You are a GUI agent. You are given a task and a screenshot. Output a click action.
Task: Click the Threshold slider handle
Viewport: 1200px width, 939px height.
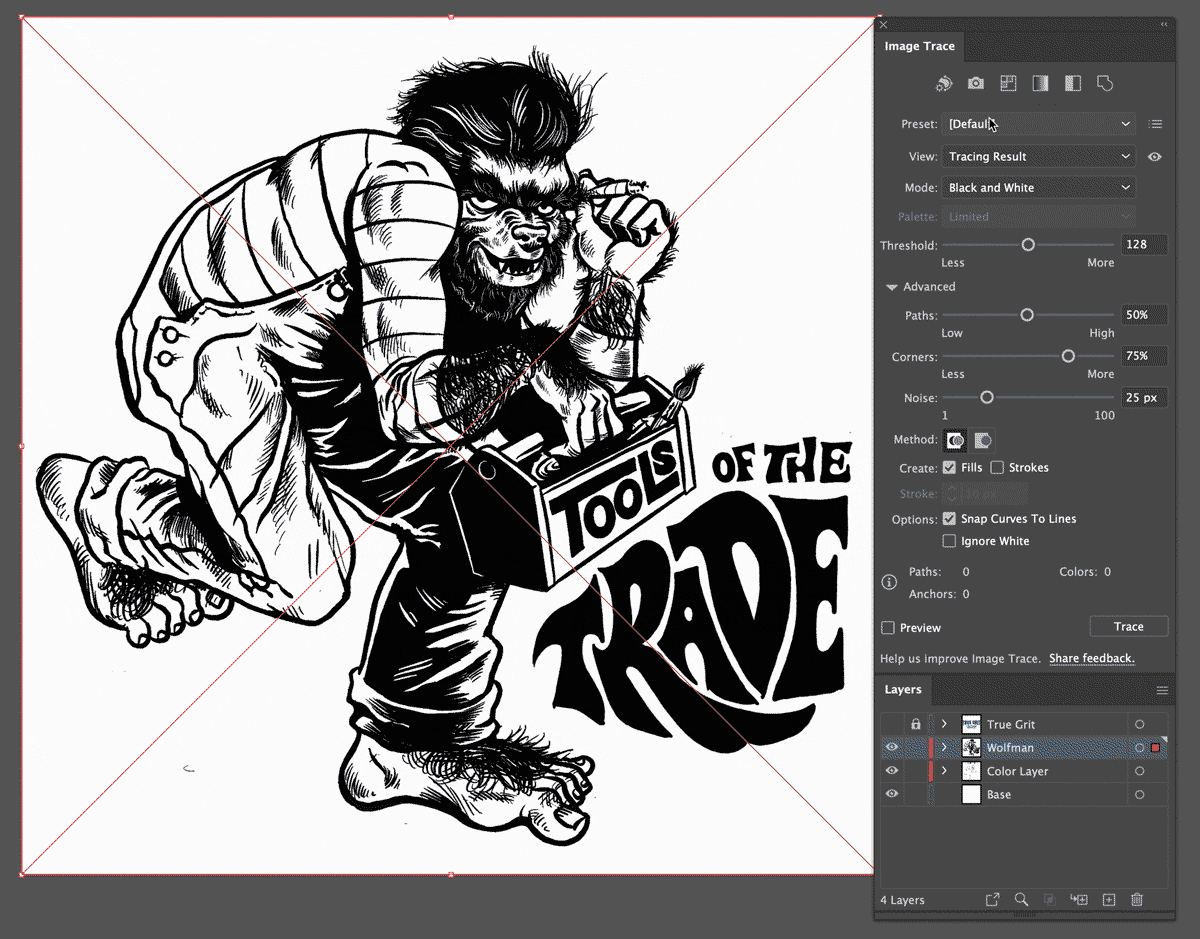pyautogui.click(x=1028, y=245)
